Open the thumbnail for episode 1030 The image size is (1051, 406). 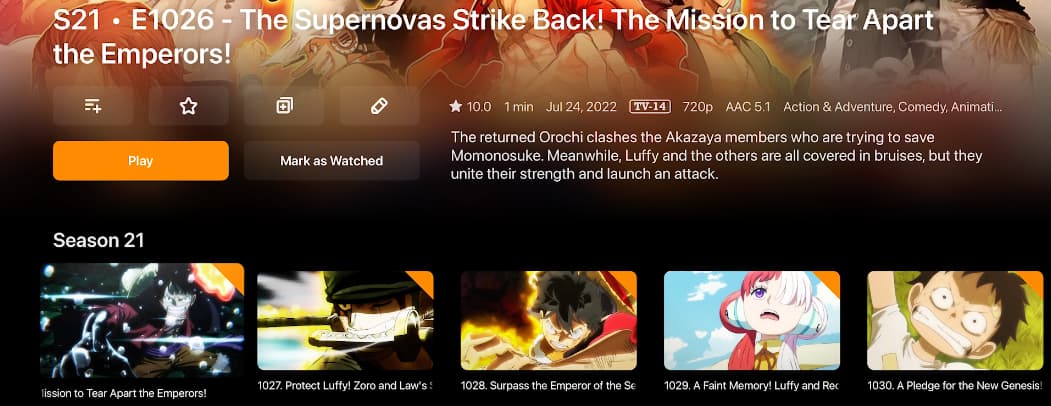955,320
